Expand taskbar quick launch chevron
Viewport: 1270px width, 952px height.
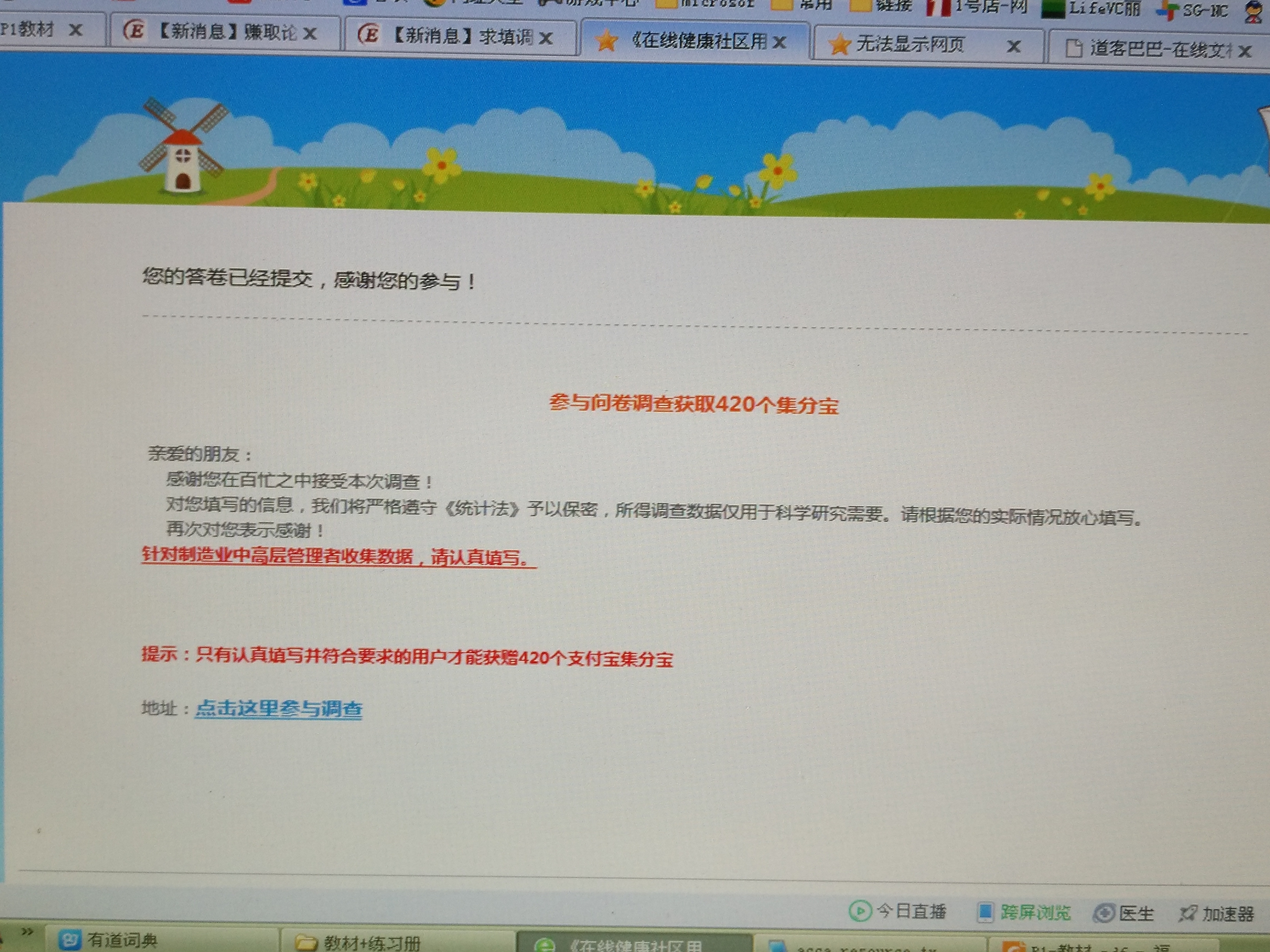point(27,931)
